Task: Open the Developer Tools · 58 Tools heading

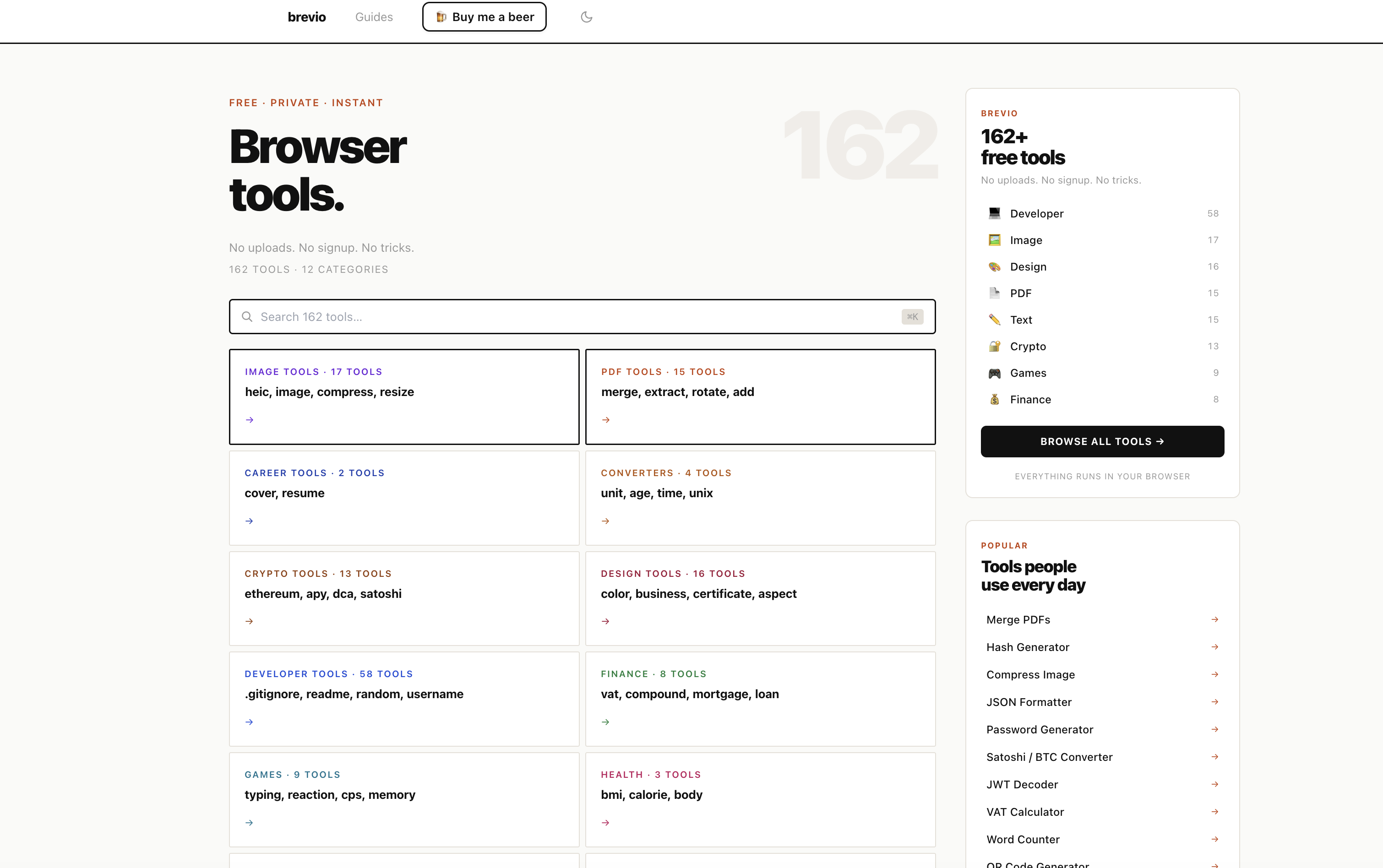Action: 329,674
